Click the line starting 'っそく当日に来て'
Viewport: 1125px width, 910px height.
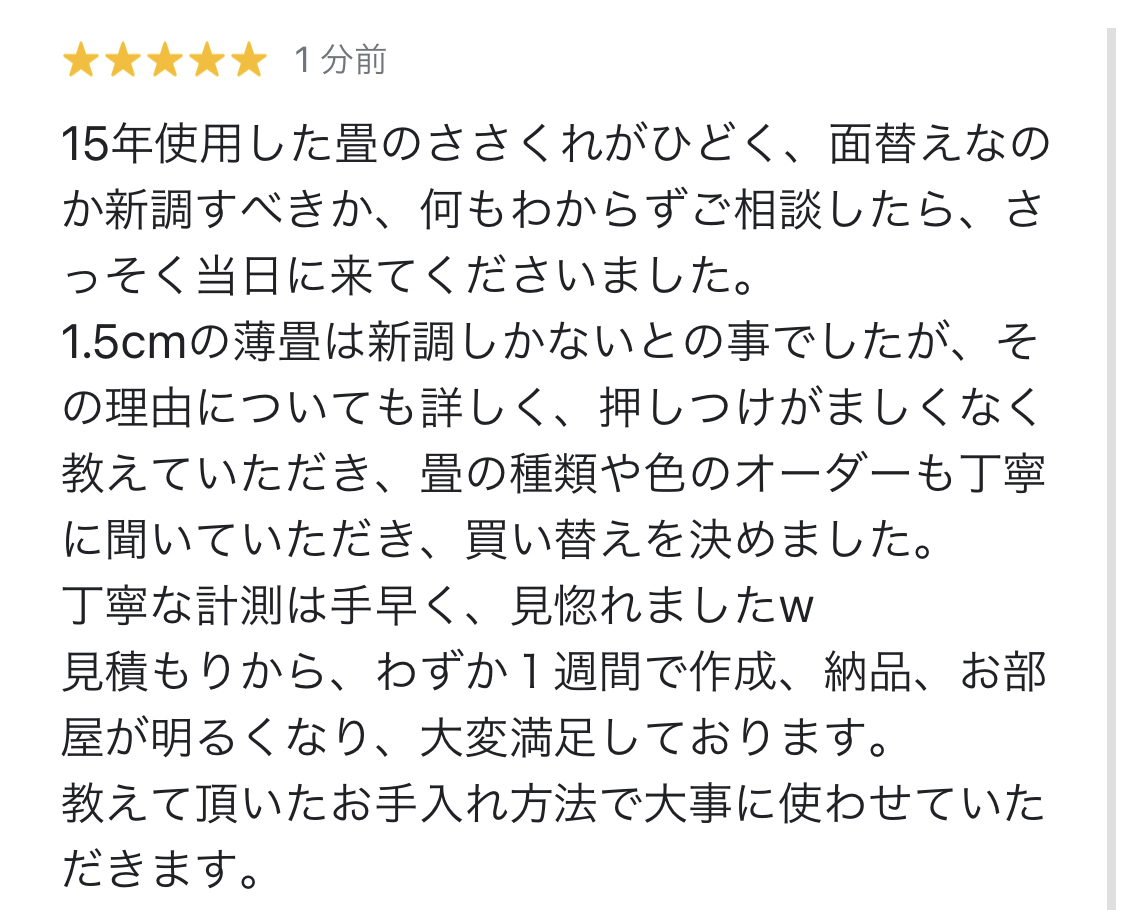coord(409,276)
